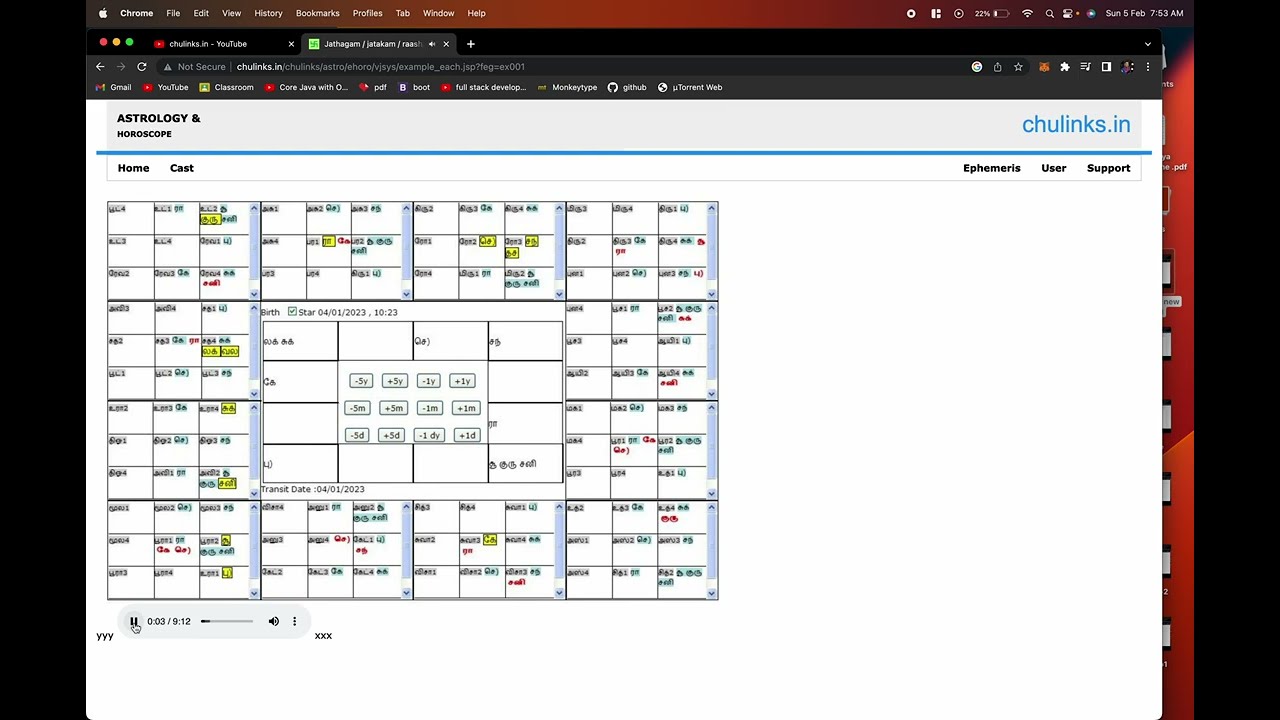Viewport: 1280px width, 720px height.
Task: Open Spotlight search in menu bar
Action: pyautogui.click(x=1049, y=13)
